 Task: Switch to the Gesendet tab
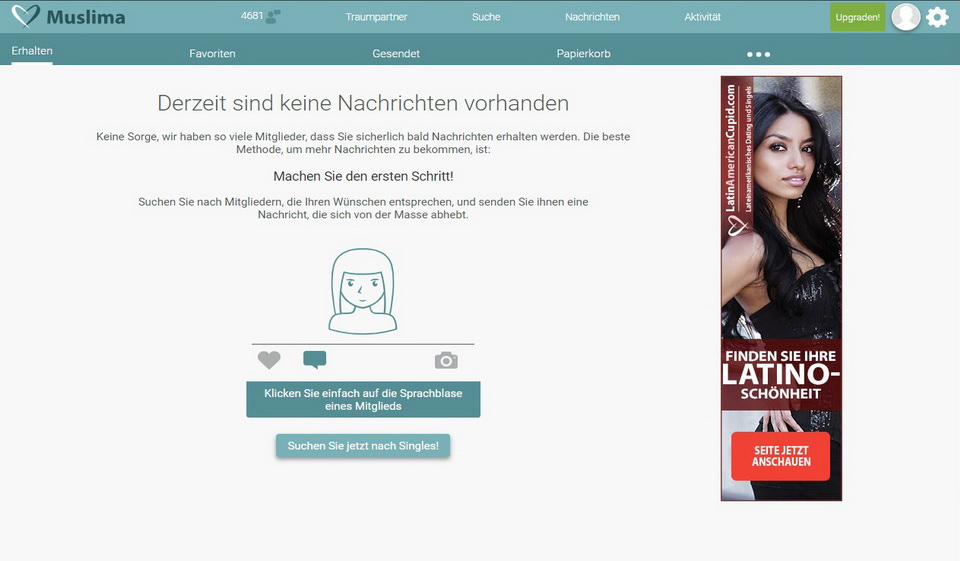point(396,54)
